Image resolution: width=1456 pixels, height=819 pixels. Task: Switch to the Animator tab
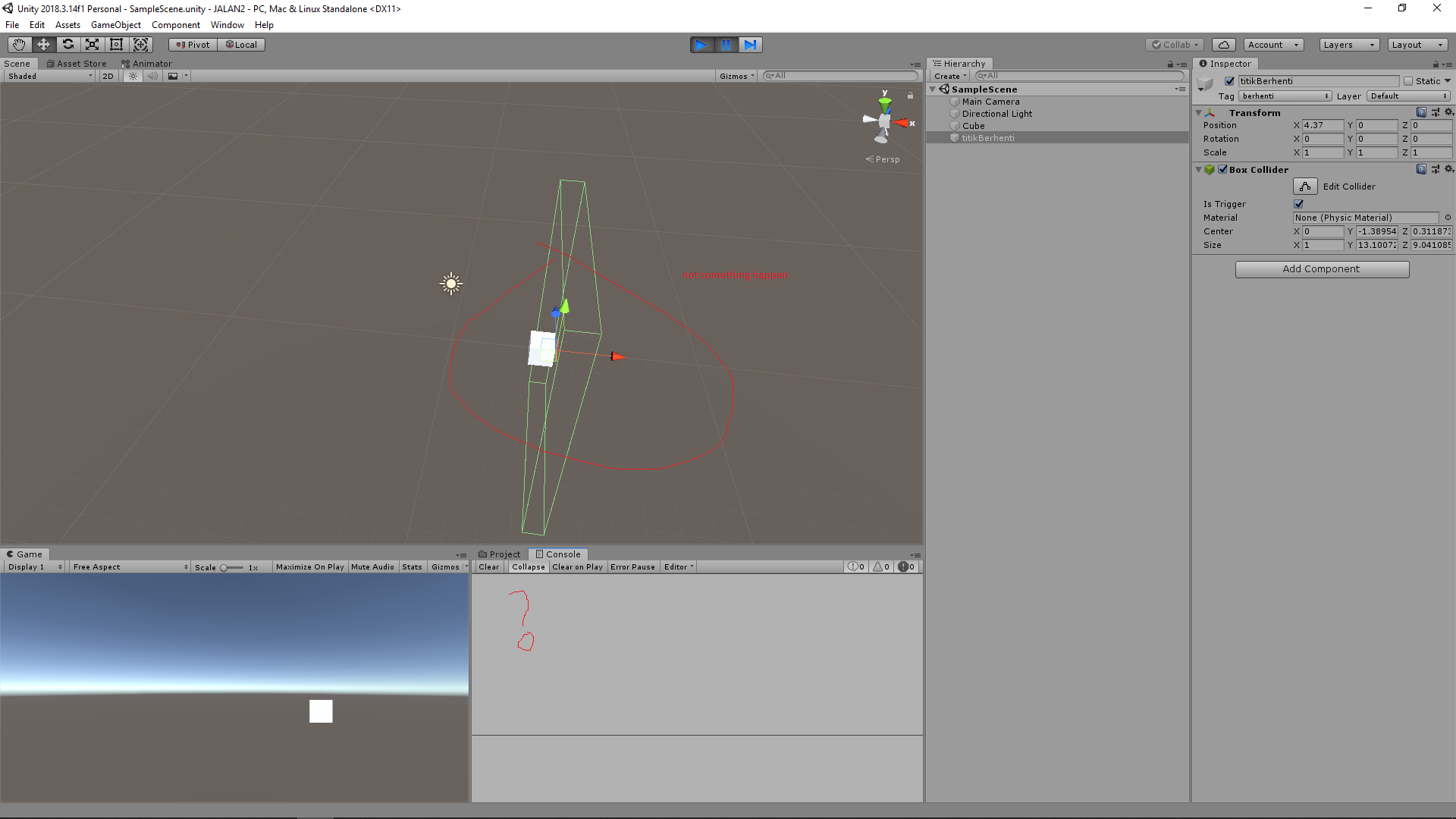(x=146, y=64)
